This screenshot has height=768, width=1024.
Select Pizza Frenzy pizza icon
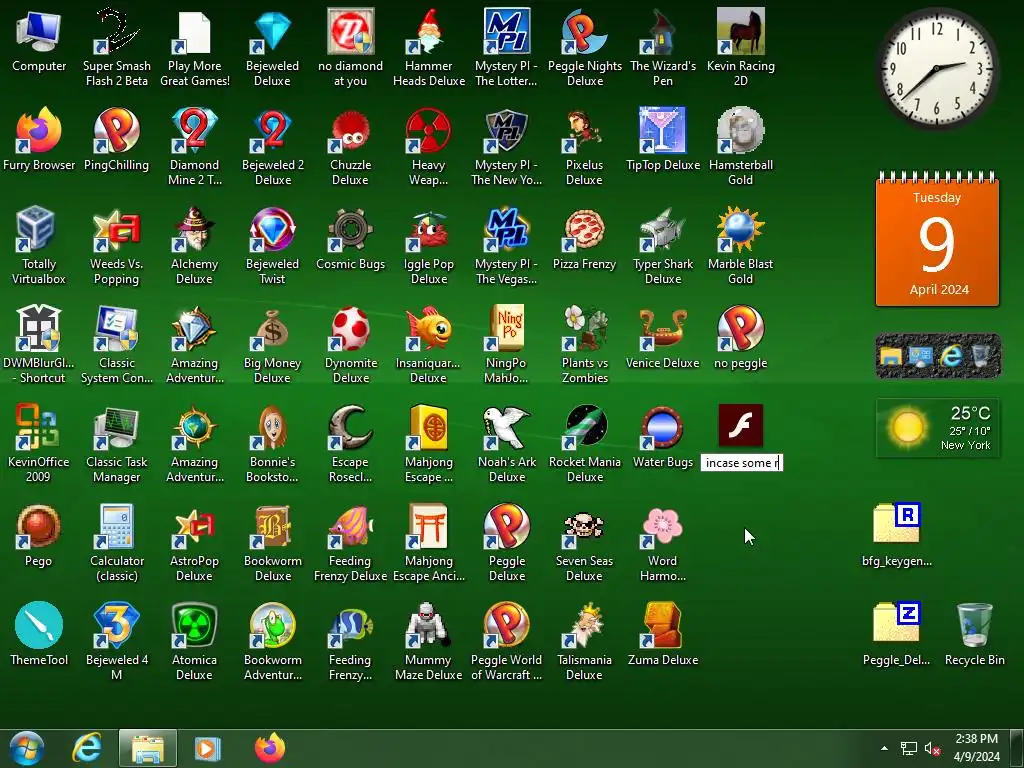click(x=584, y=230)
